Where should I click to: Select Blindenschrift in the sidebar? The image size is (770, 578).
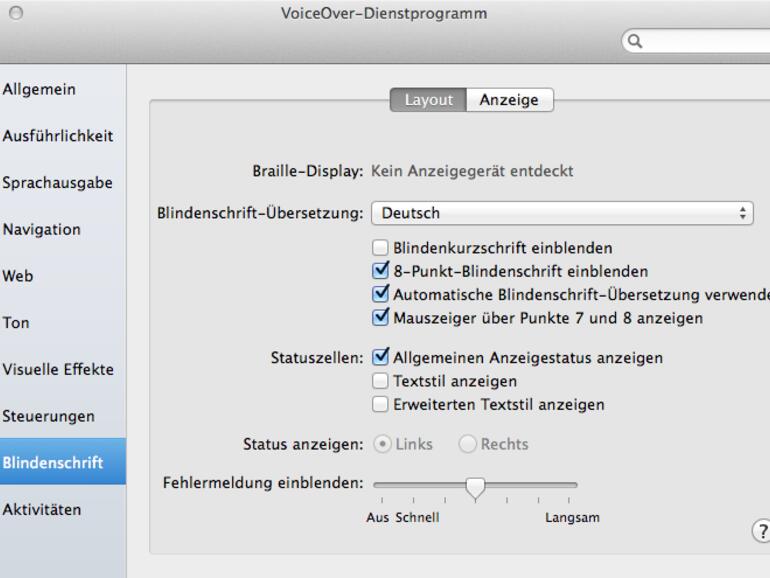click(63, 462)
